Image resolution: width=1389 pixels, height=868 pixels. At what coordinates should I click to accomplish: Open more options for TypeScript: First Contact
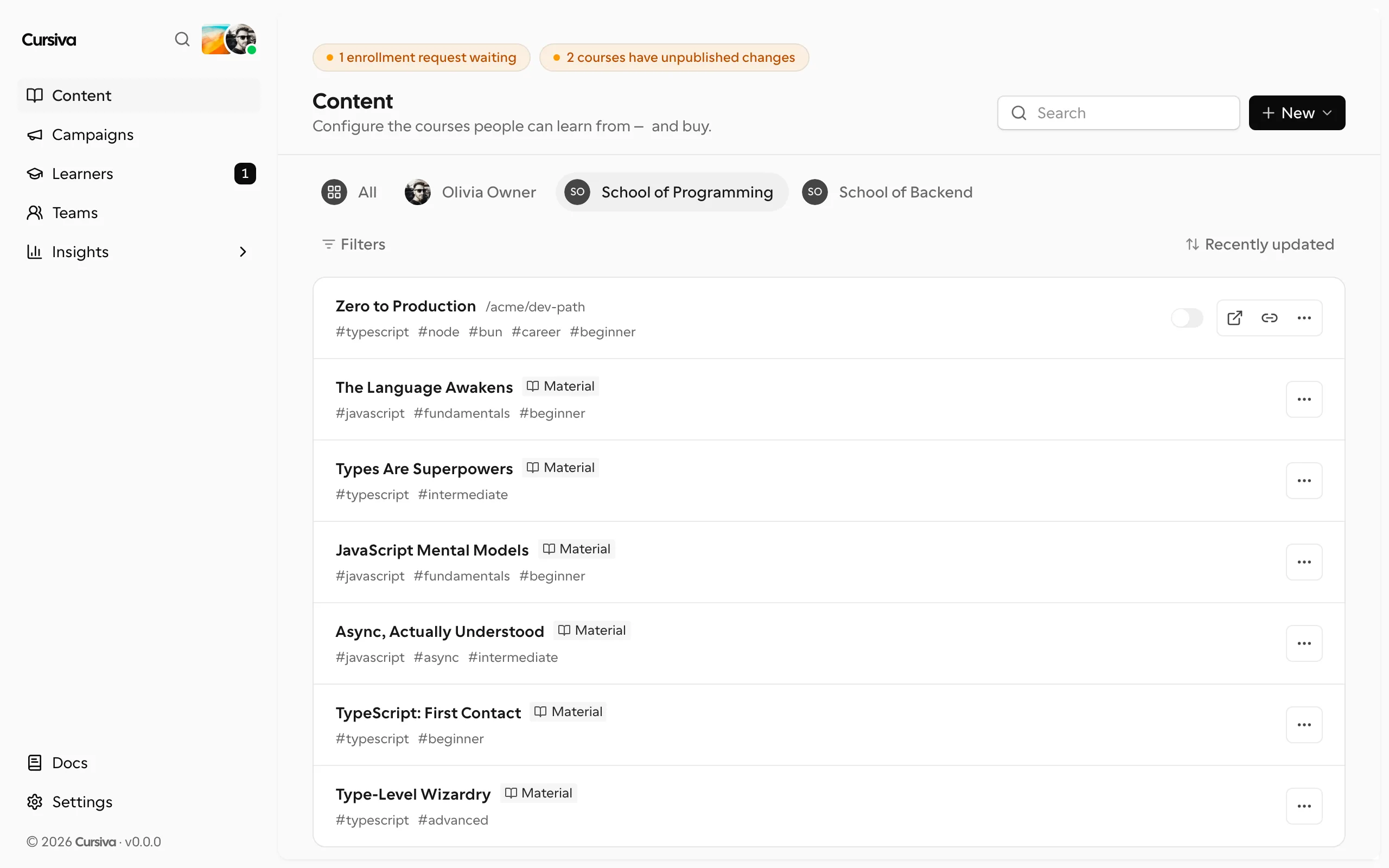[x=1304, y=725]
